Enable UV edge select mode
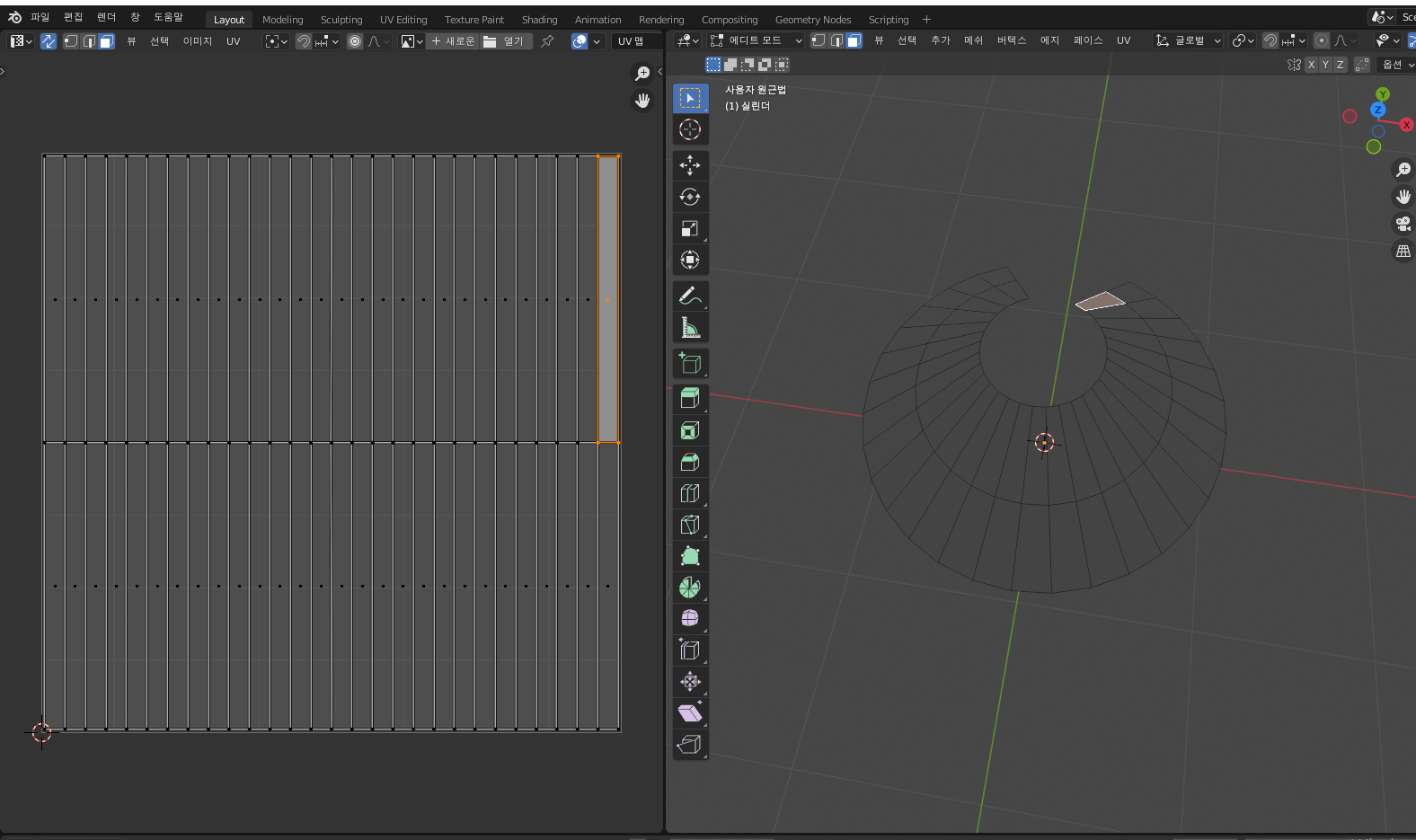The image size is (1416, 840). click(x=89, y=41)
